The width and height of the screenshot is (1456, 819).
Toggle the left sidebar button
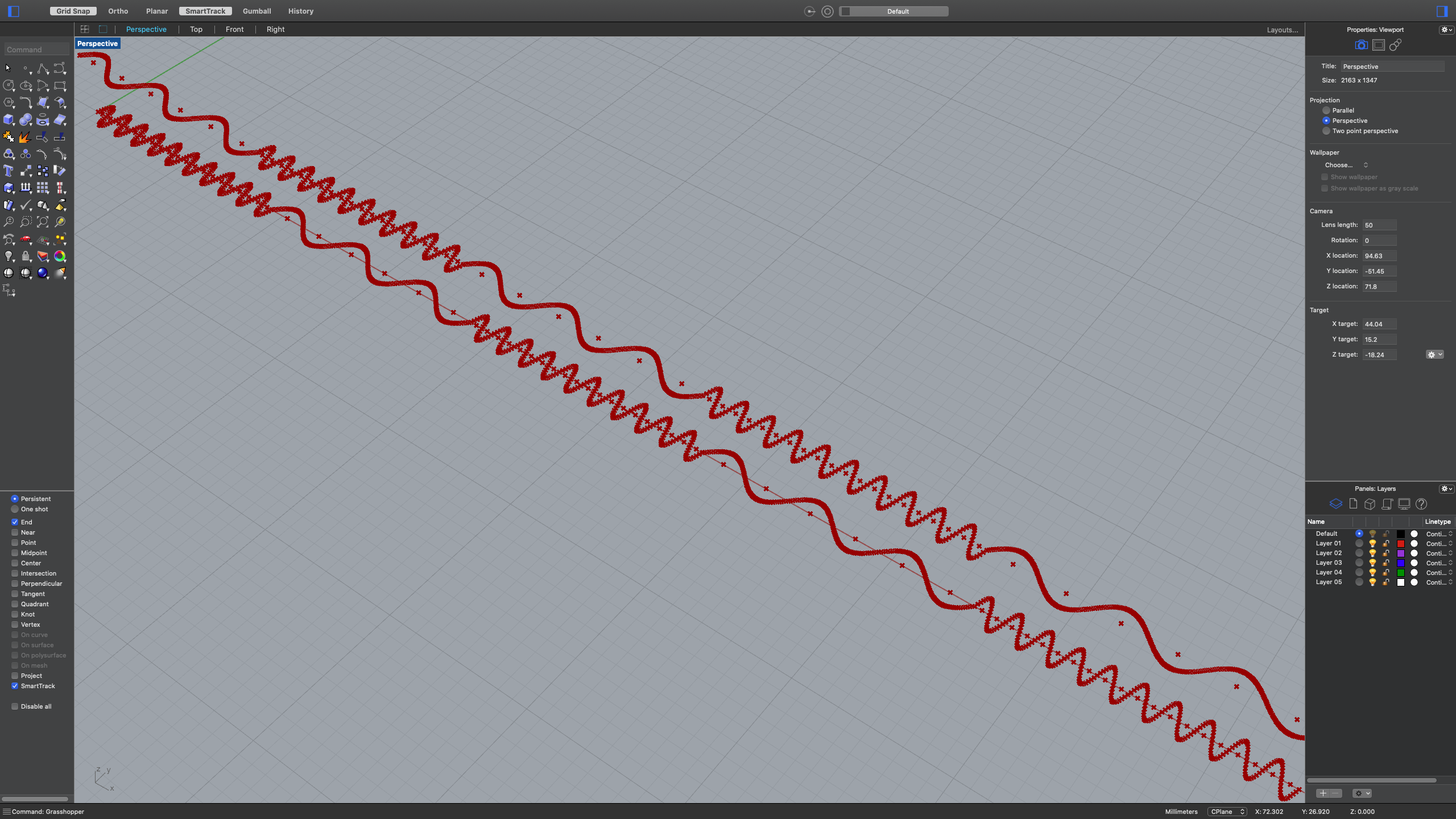click(14, 11)
